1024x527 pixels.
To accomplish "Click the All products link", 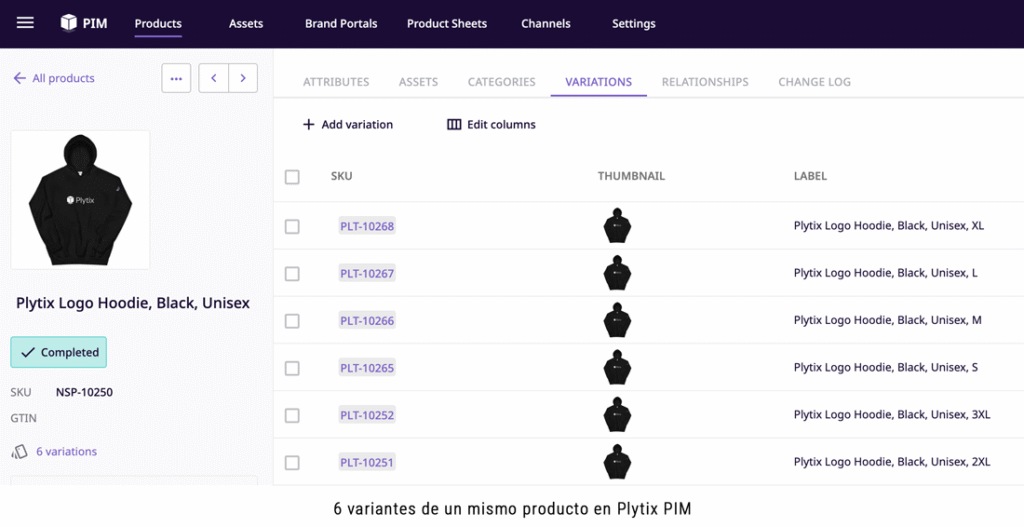I will (x=63, y=78).
